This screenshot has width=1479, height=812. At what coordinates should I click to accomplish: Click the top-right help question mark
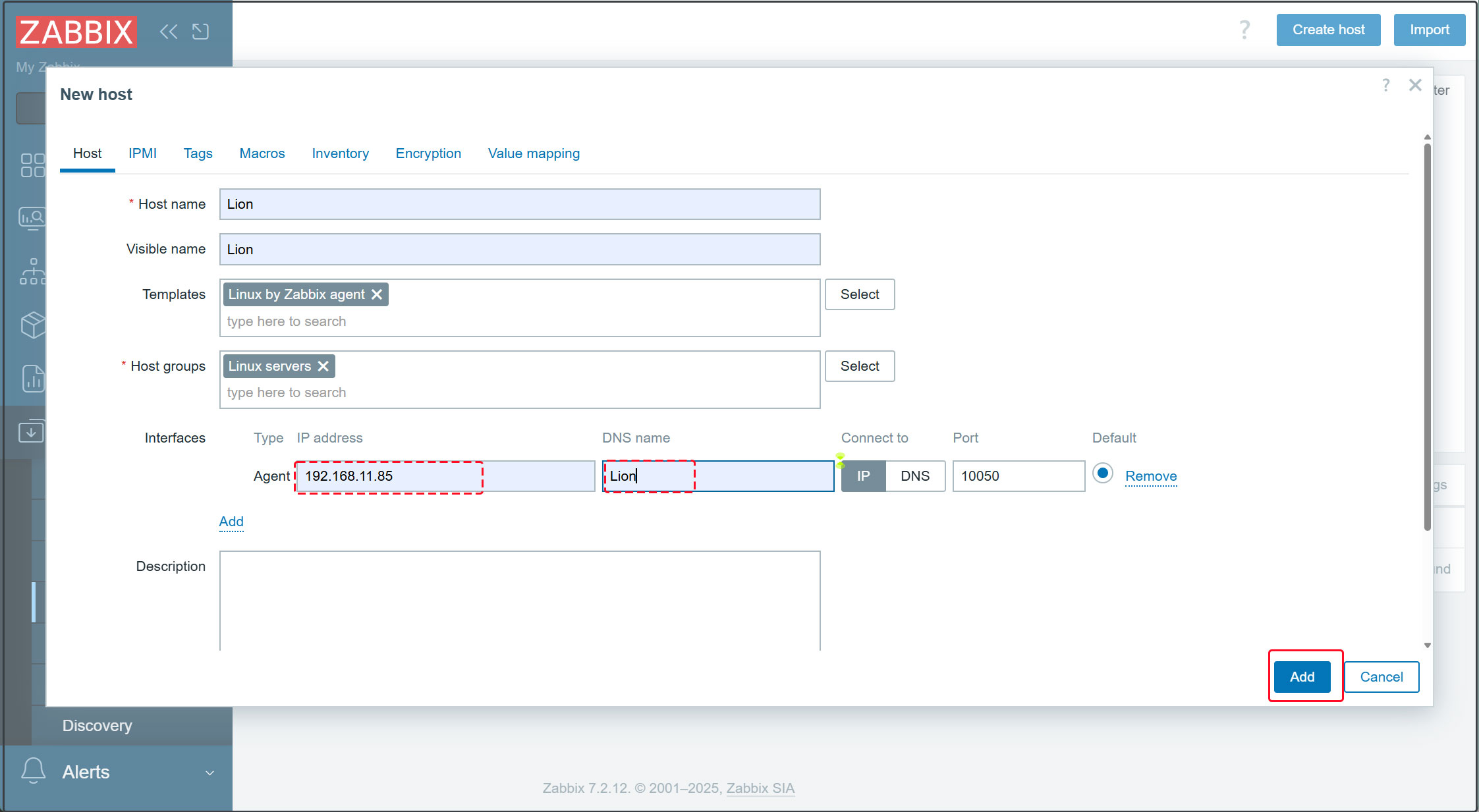[x=1244, y=30]
